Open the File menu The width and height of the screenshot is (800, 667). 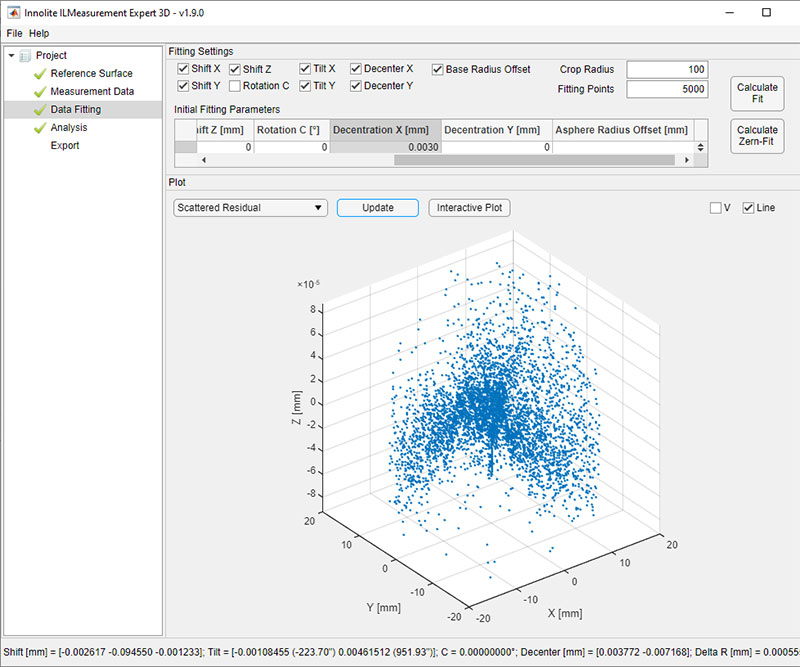pyautogui.click(x=14, y=33)
